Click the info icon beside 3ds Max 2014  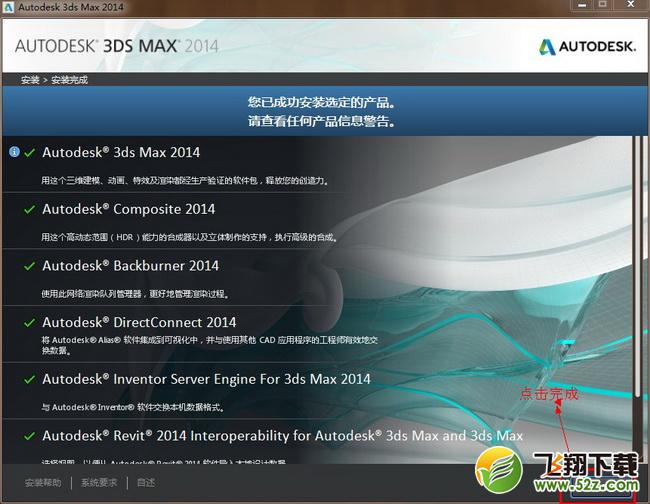pyautogui.click(x=14, y=152)
